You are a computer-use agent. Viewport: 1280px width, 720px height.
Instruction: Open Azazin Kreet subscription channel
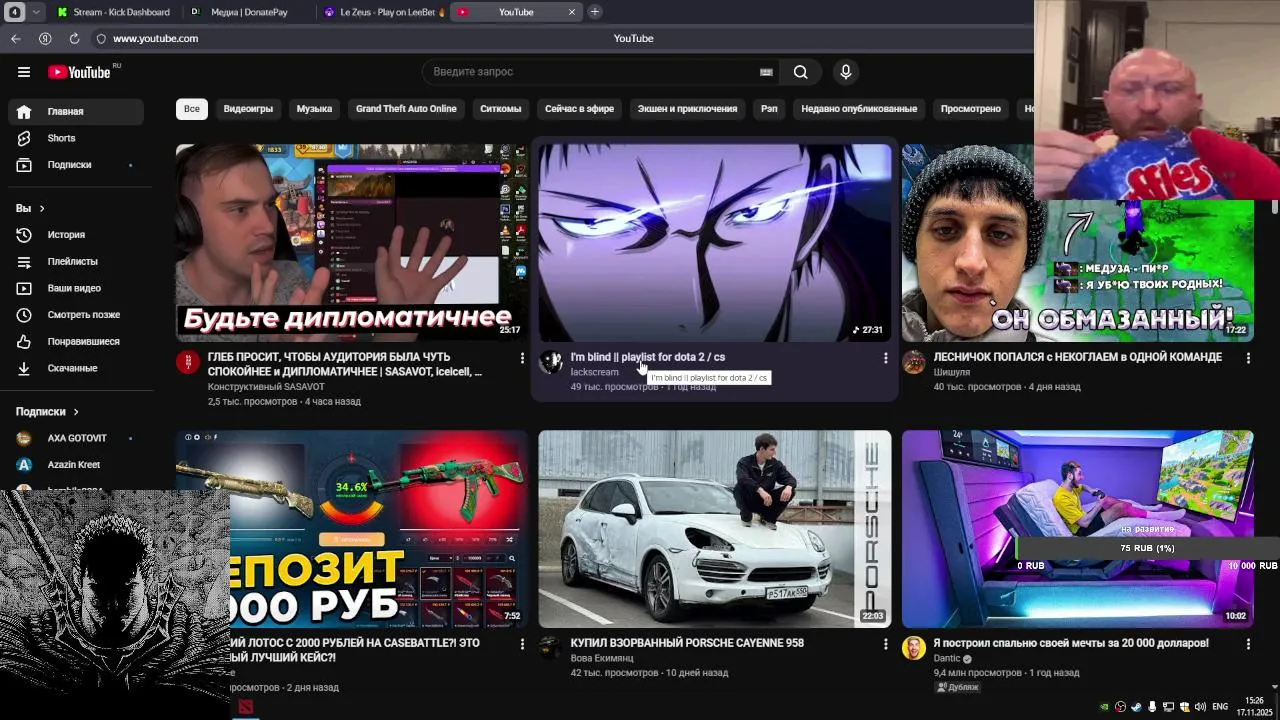[76, 465]
